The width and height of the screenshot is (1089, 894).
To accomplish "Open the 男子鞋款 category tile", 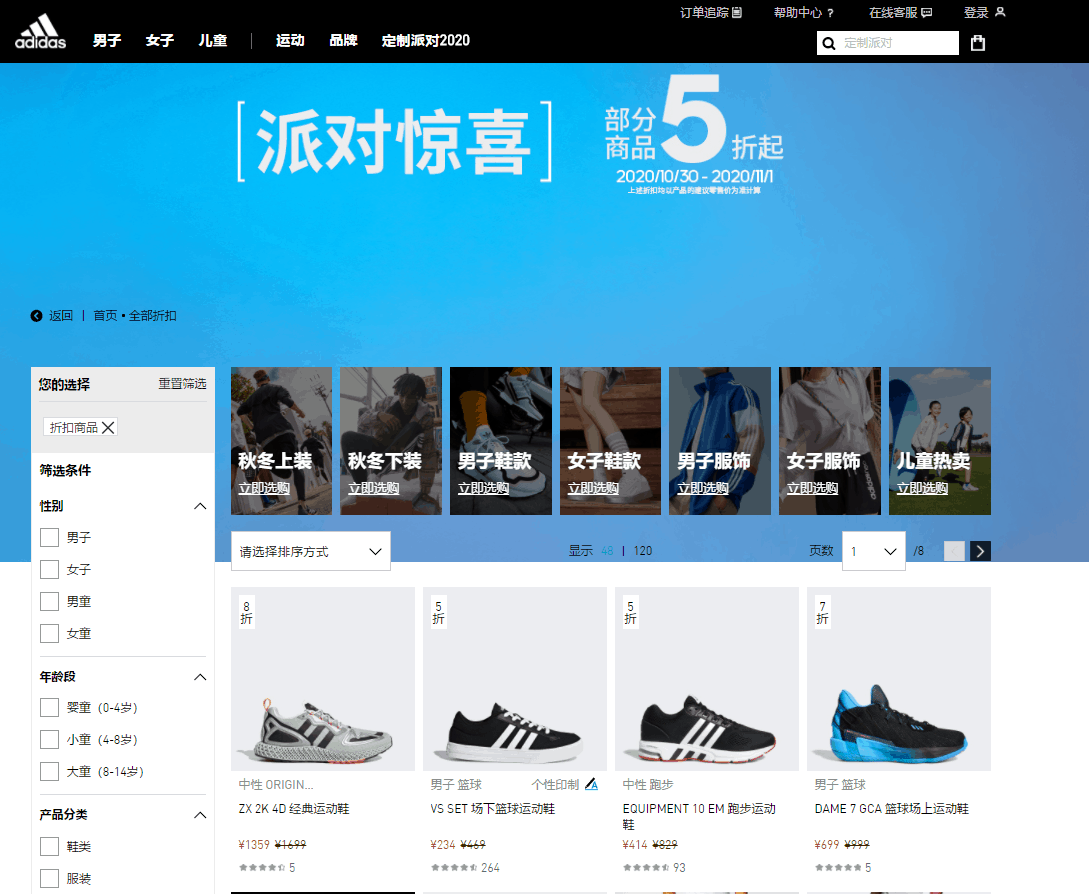I will (501, 441).
